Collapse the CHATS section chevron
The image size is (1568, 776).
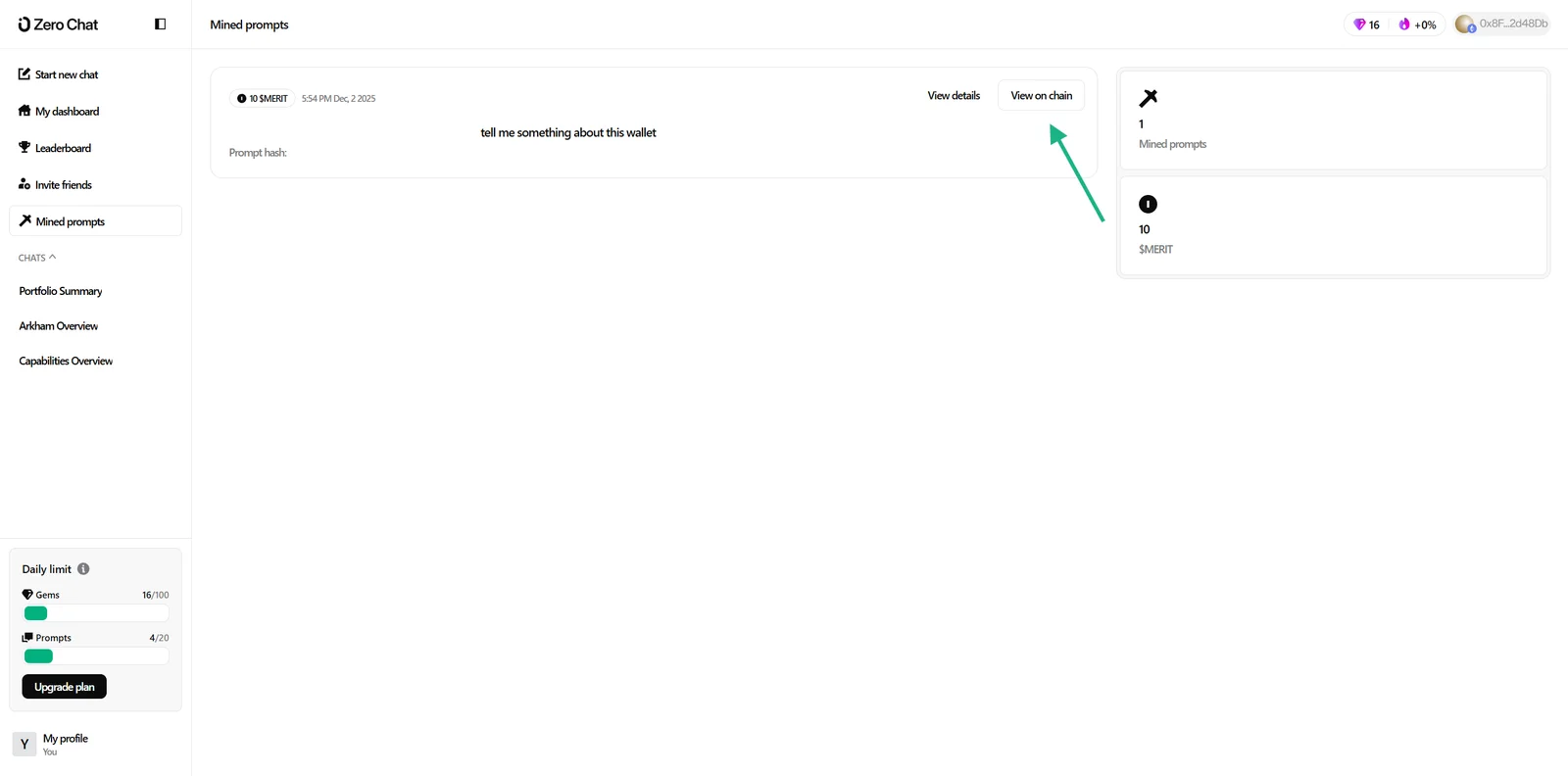[x=52, y=257]
